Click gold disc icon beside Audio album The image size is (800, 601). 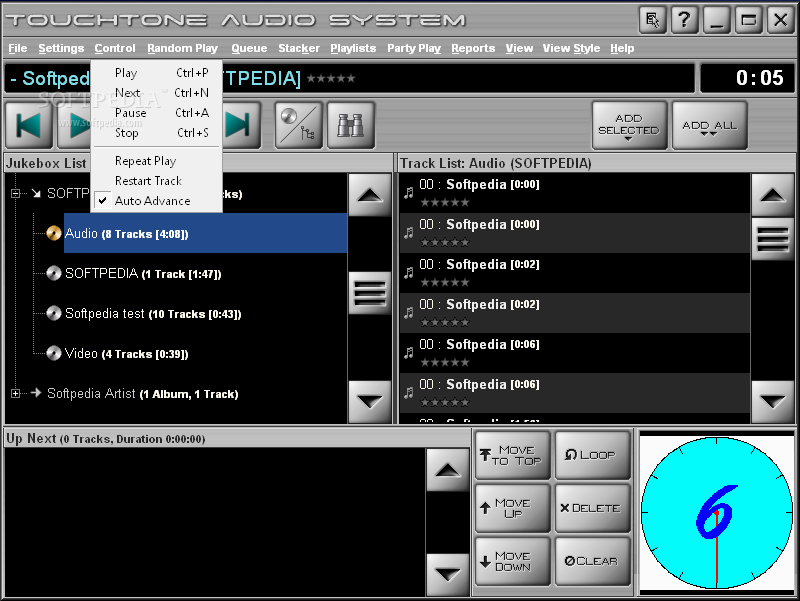tap(54, 233)
